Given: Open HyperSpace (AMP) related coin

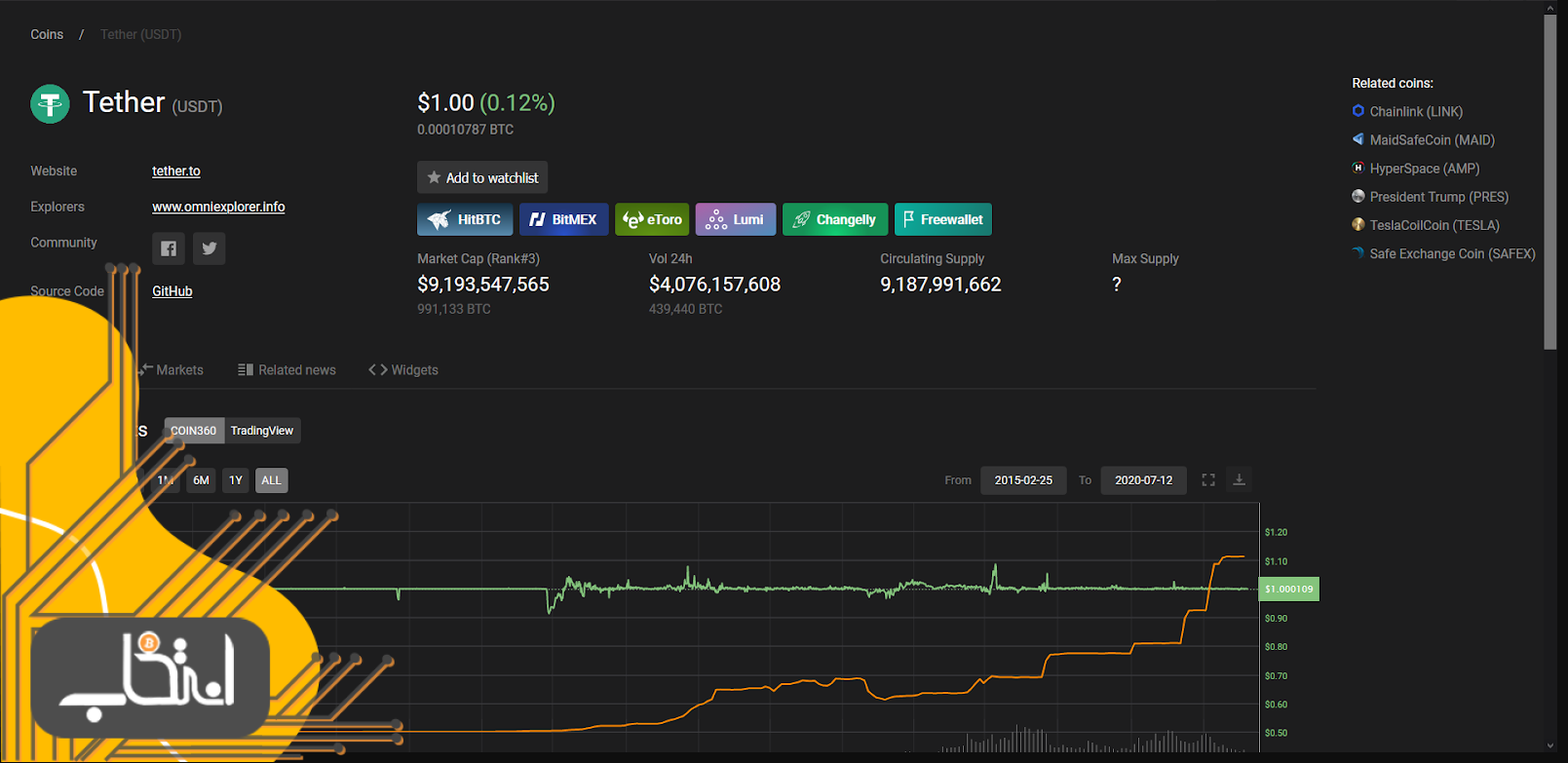Looking at the screenshot, I should [x=1425, y=168].
